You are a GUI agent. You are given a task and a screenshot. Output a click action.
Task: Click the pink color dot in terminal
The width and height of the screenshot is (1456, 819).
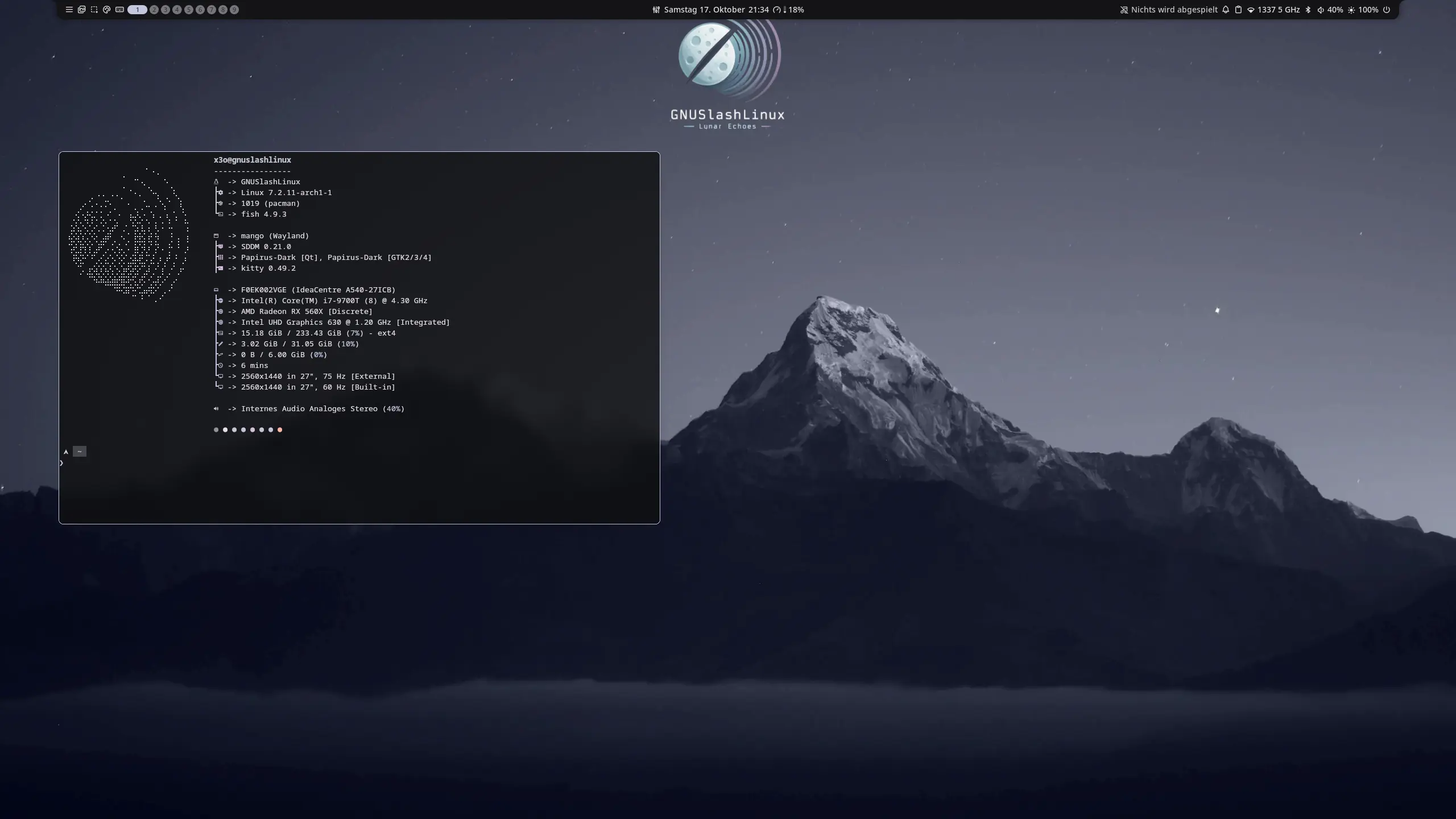point(280,430)
